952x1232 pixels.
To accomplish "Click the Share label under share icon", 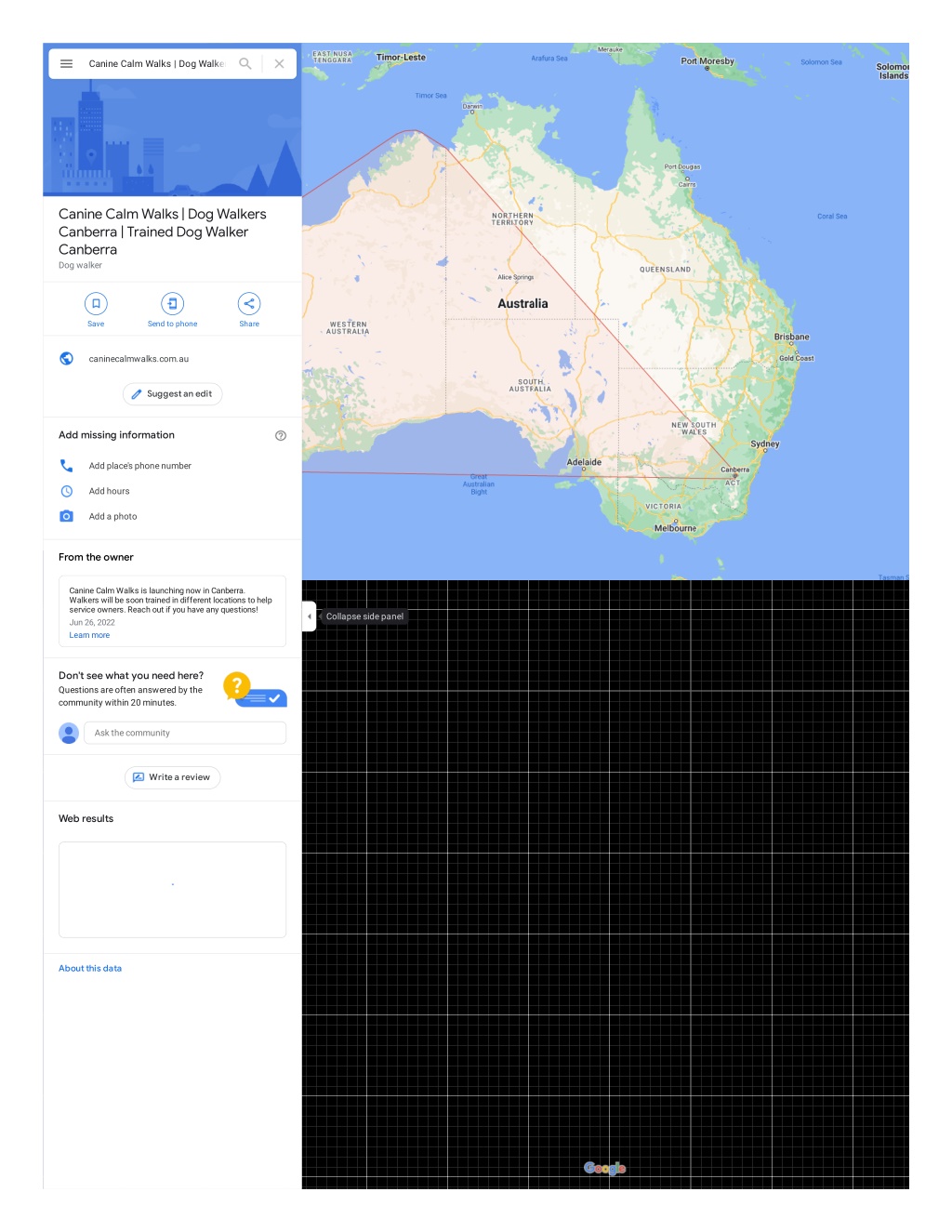I will click(249, 324).
